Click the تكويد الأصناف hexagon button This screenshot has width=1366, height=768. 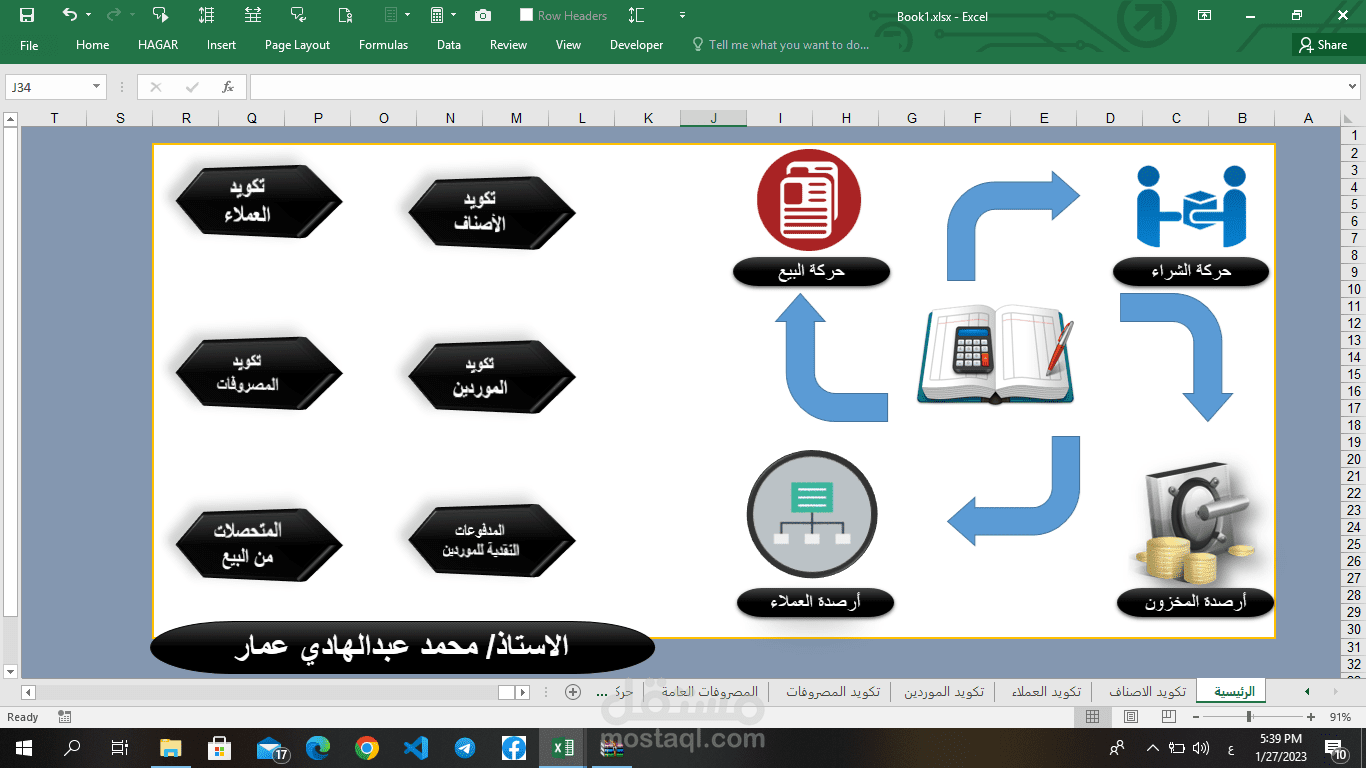(492, 212)
